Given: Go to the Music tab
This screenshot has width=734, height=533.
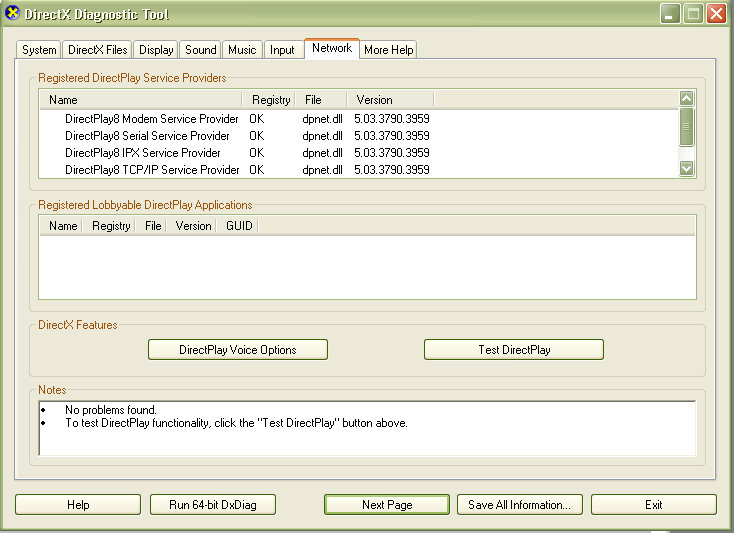Looking at the screenshot, I should pyautogui.click(x=242, y=50).
